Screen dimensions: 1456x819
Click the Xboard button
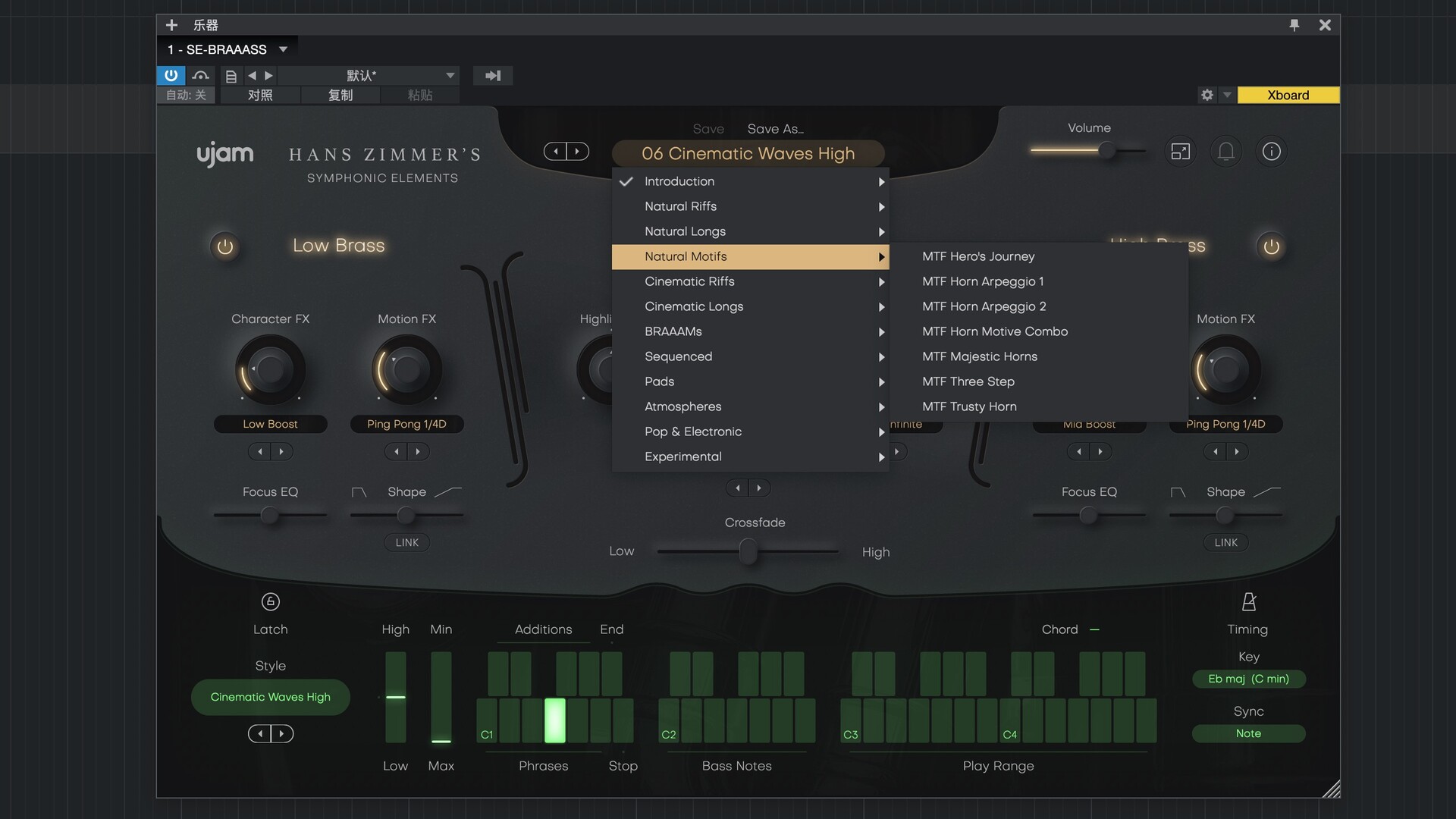1288,95
